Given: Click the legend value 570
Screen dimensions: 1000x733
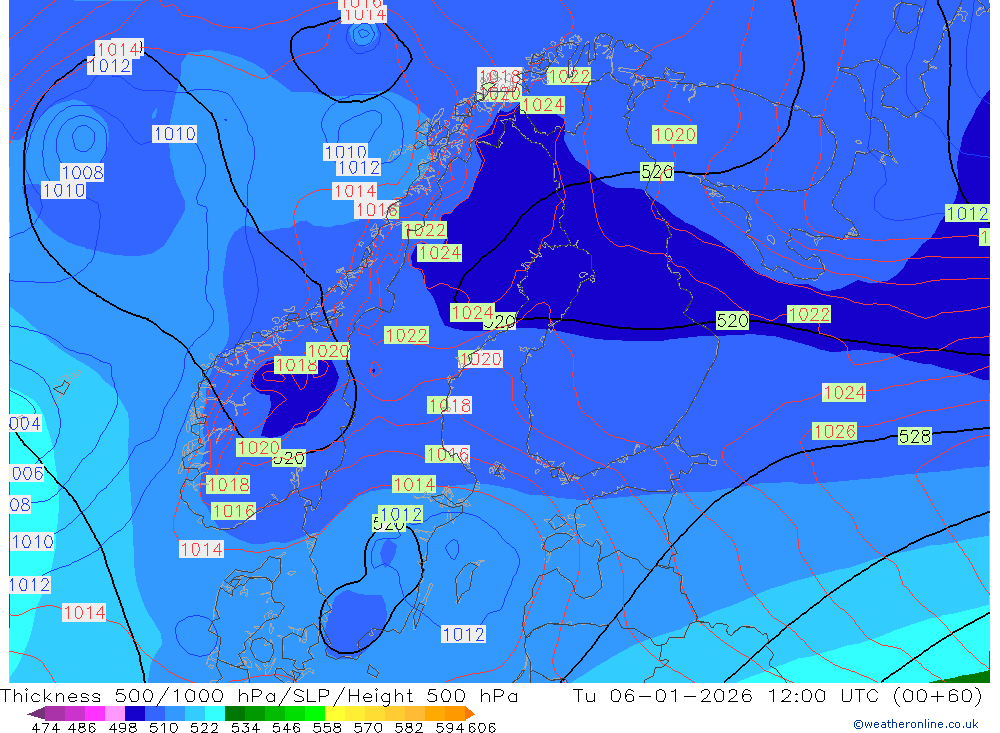Looking at the screenshot, I should [368, 727].
